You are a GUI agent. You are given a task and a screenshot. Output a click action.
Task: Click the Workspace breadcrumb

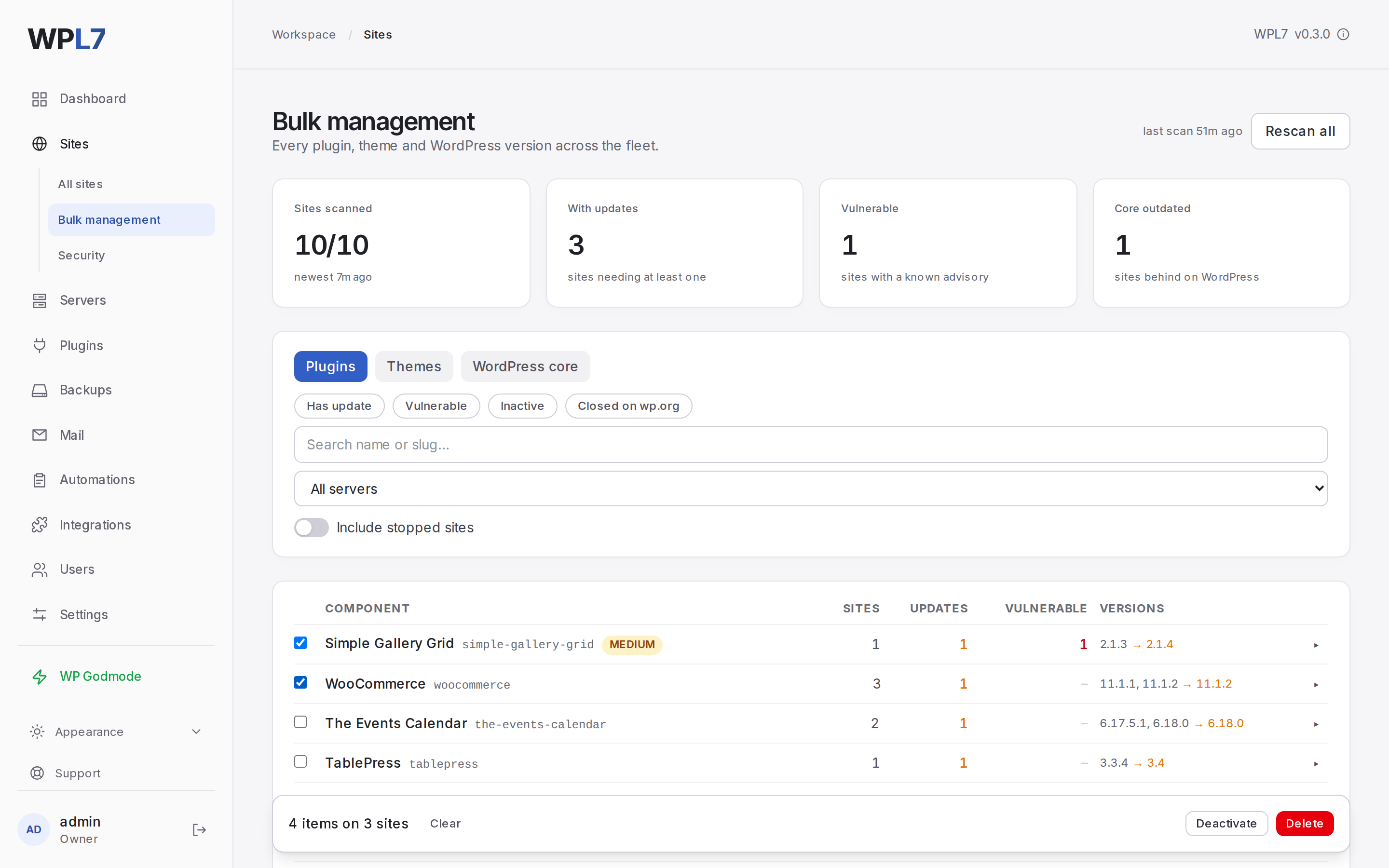point(304,34)
